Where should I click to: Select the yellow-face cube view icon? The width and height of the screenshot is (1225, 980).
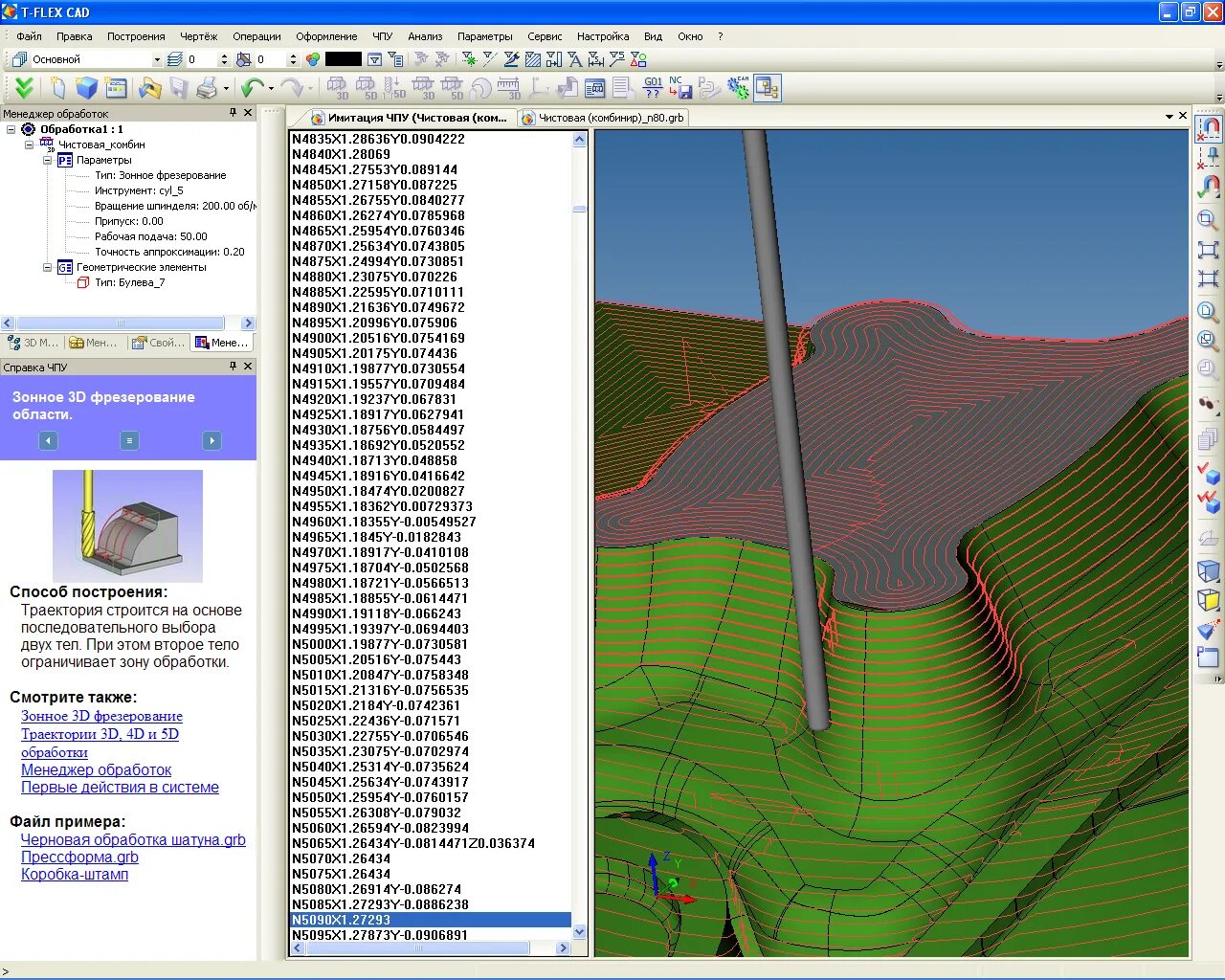pos(1209,600)
